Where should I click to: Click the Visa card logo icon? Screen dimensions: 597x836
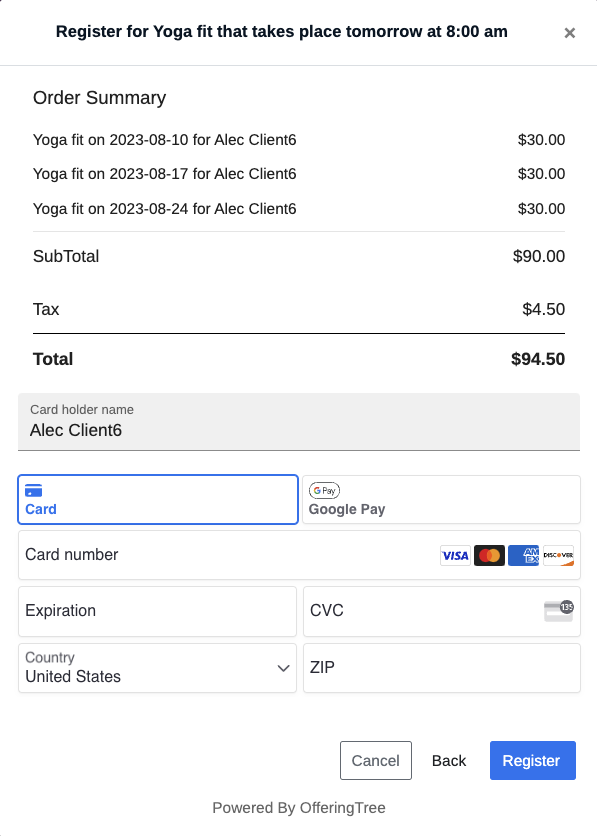(455, 556)
